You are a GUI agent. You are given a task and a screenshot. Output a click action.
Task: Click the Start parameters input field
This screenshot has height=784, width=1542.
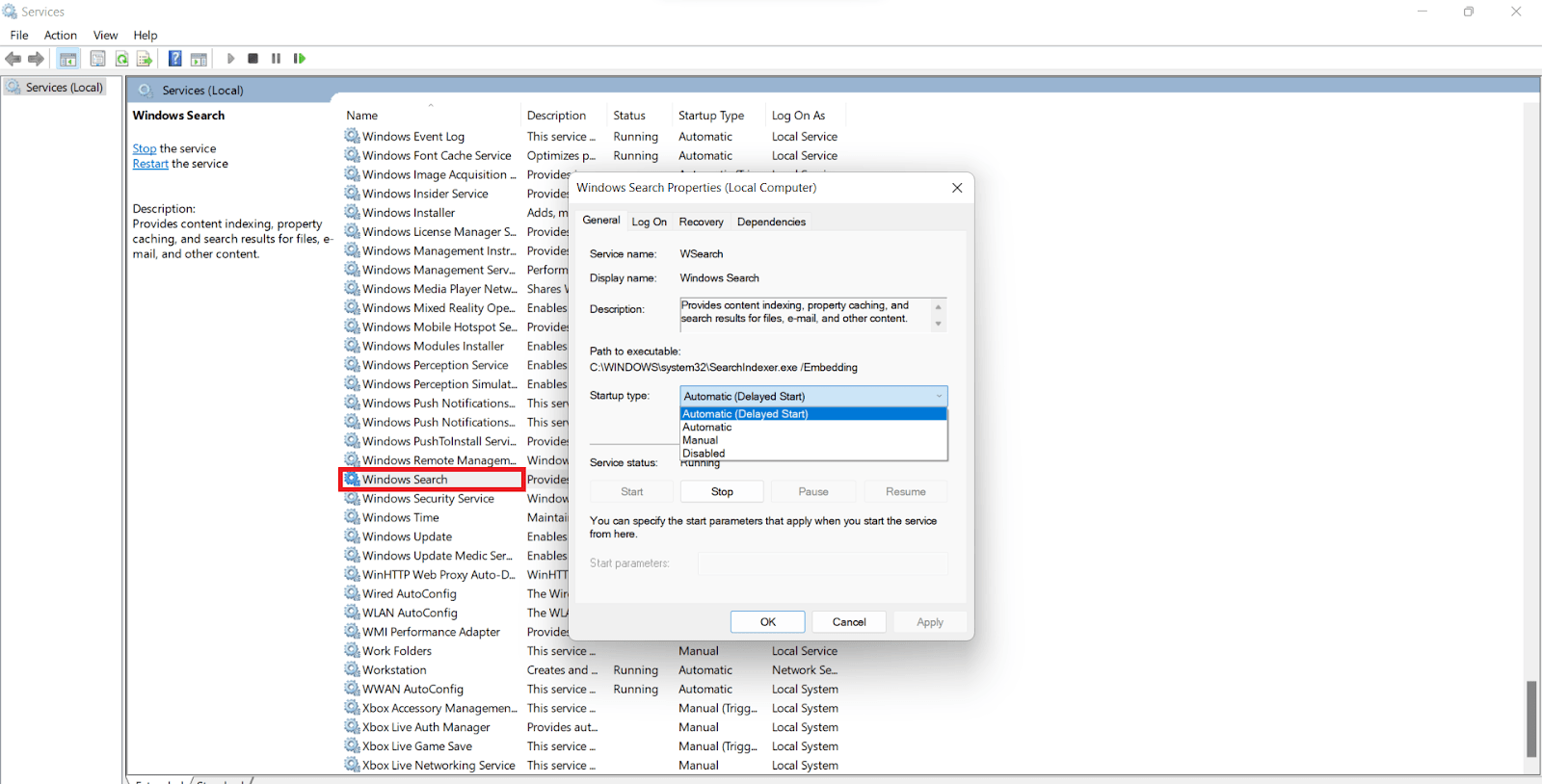pos(823,563)
